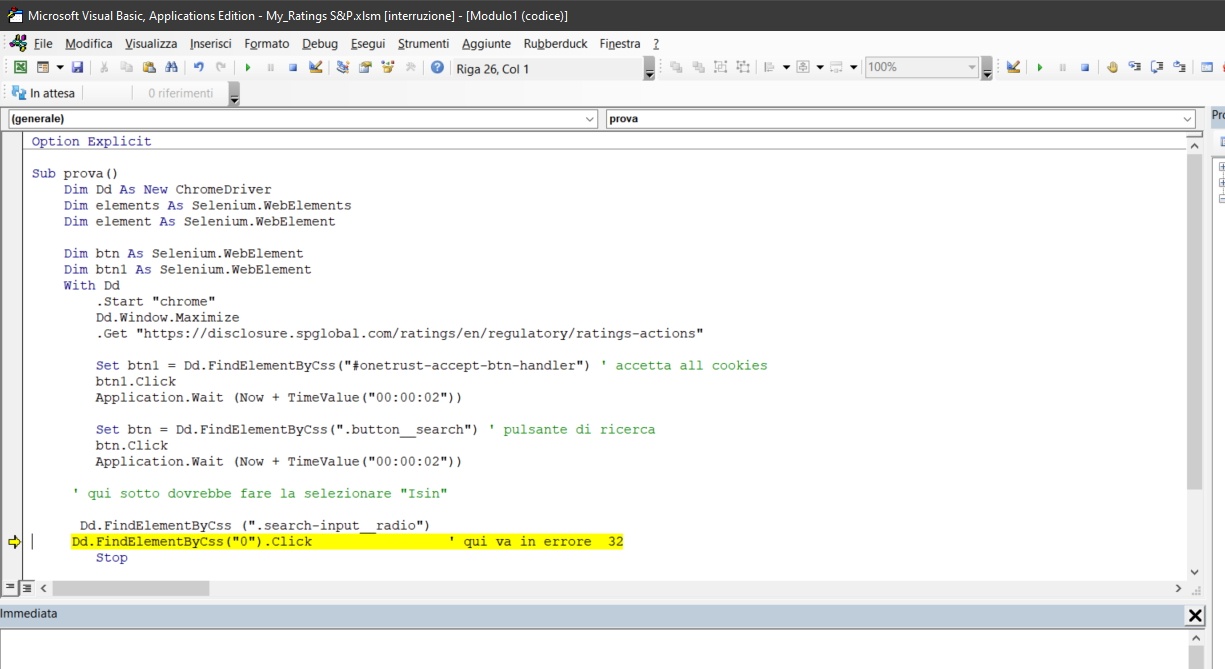Image resolution: width=1225 pixels, height=669 pixels.
Task: Open the File menu
Action: tap(43, 43)
